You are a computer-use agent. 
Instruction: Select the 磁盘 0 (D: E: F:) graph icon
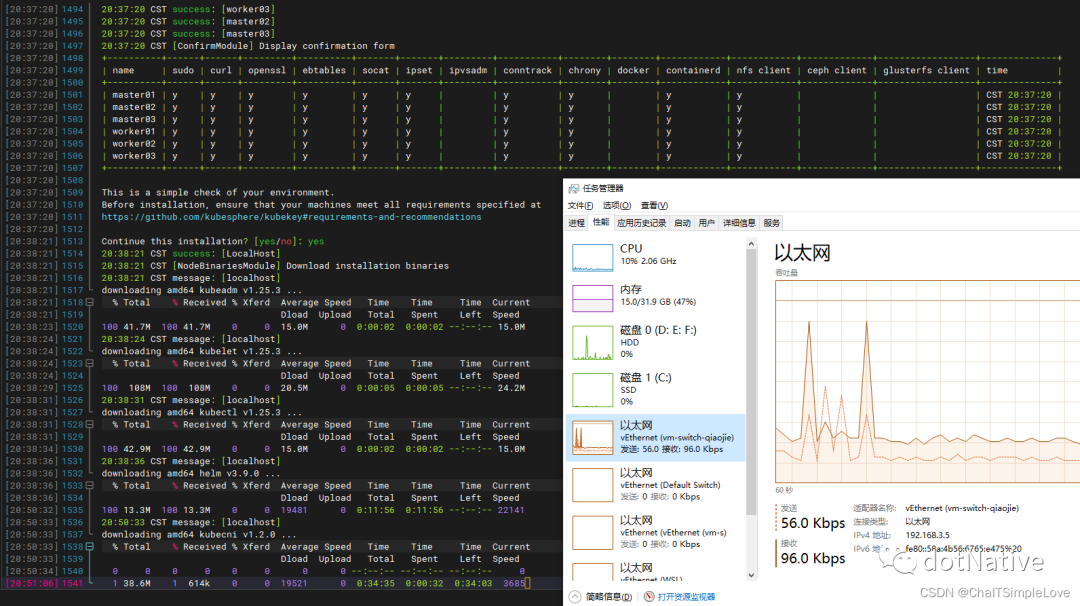(x=592, y=343)
